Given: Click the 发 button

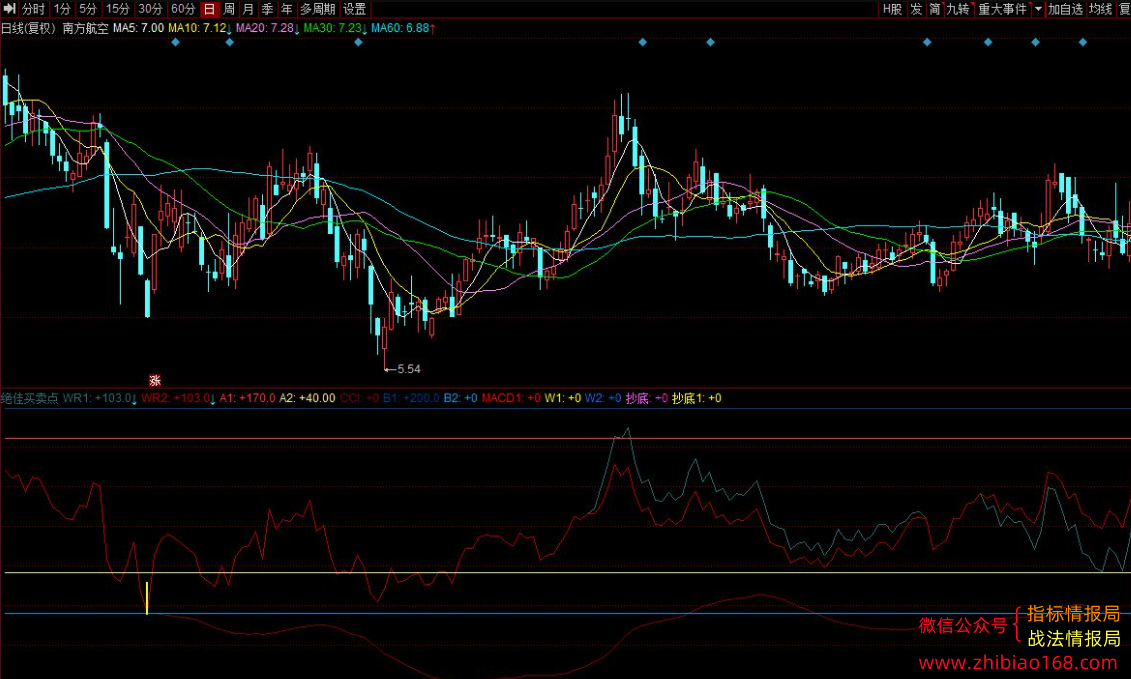Looking at the screenshot, I should (x=916, y=9).
